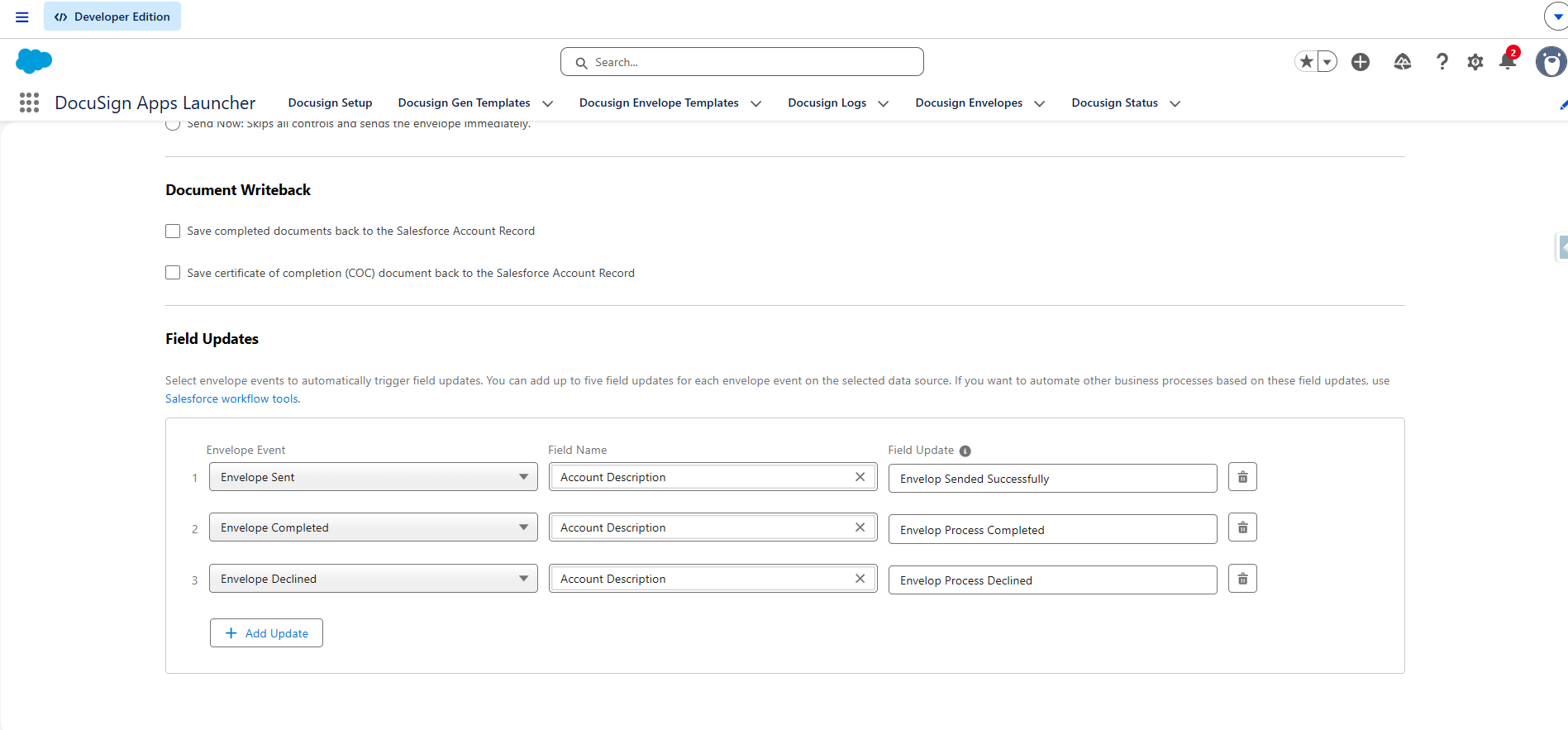Click the DocuSign Apps Launcher app name
Viewport: 1568px width, 730px height.
[x=155, y=103]
